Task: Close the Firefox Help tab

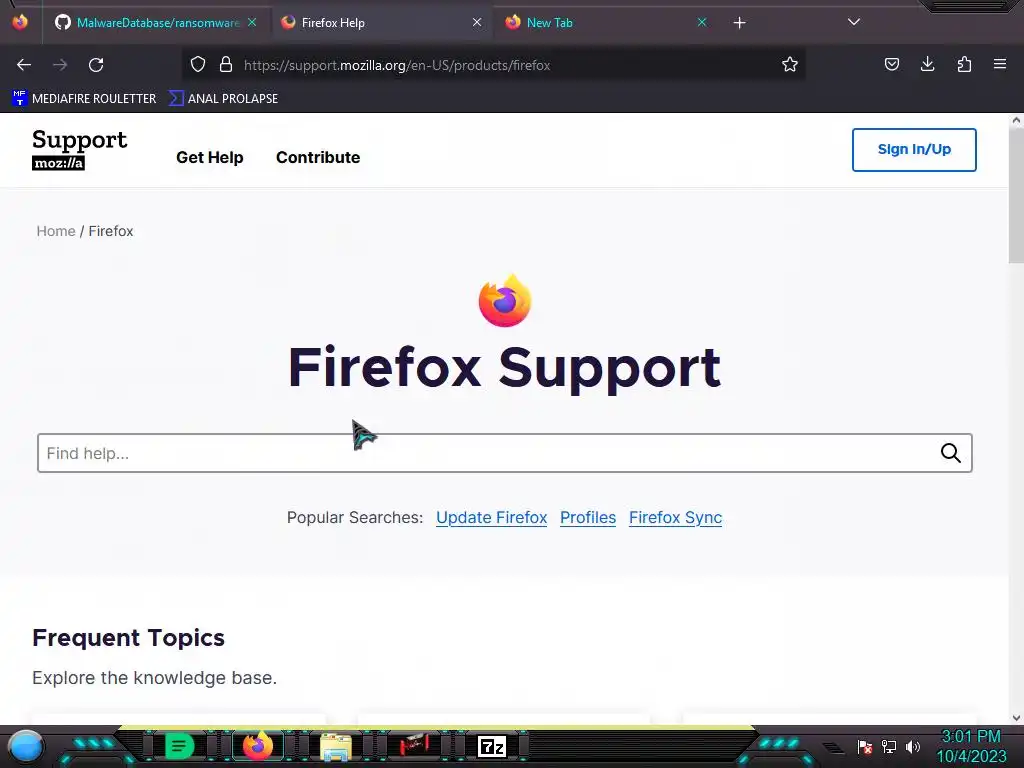Action: coord(477,22)
